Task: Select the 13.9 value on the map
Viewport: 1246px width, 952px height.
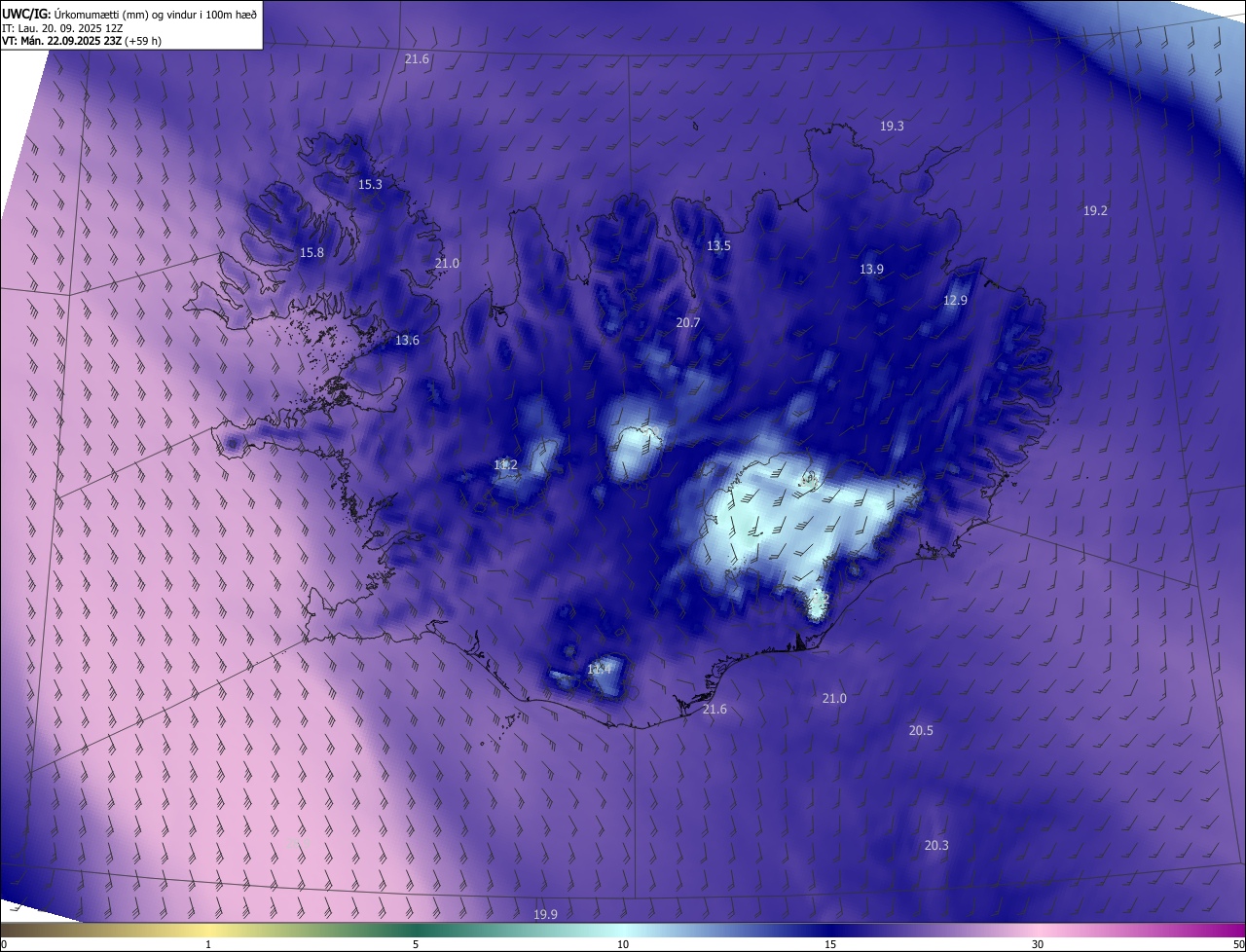Action: [x=871, y=270]
